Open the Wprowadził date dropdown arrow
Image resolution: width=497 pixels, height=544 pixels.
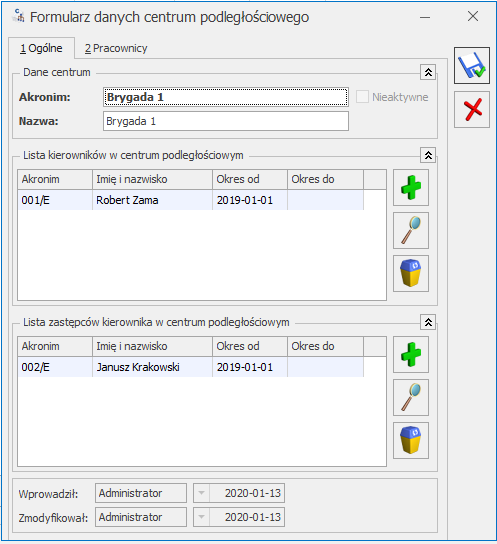pos(201,493)
